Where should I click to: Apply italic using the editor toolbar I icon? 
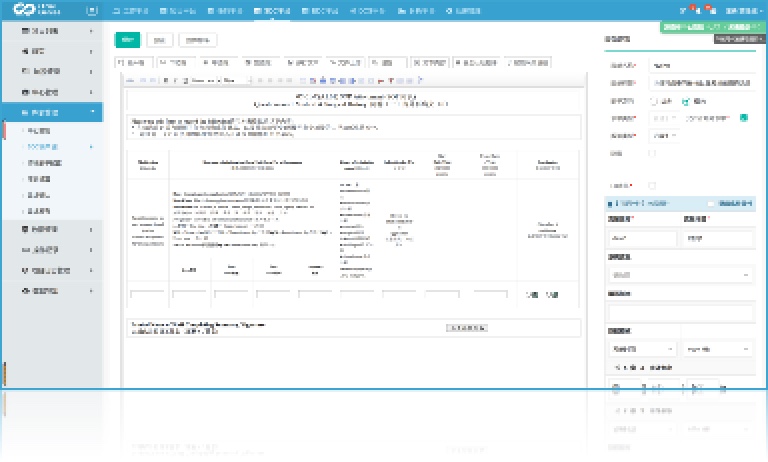175,80
